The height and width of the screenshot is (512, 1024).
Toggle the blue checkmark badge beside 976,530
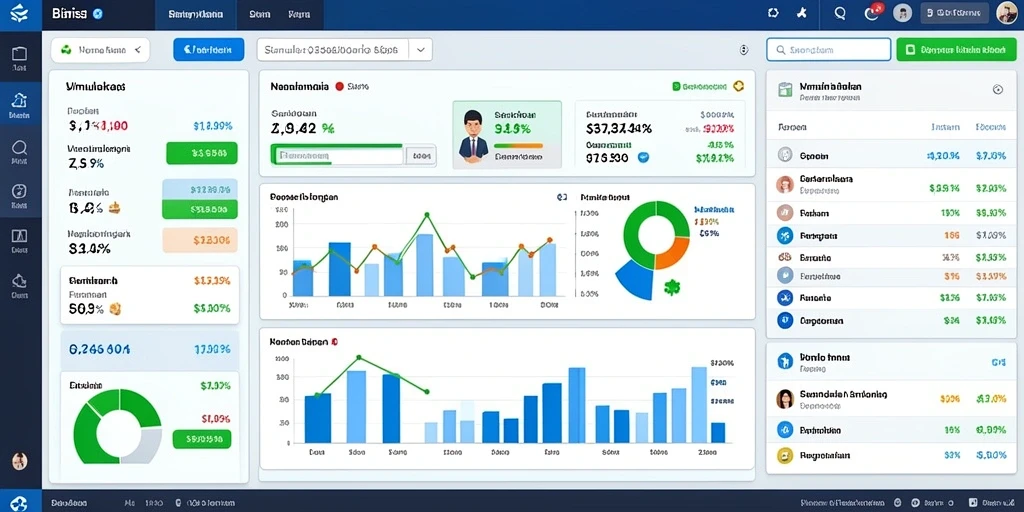point(643,157)
